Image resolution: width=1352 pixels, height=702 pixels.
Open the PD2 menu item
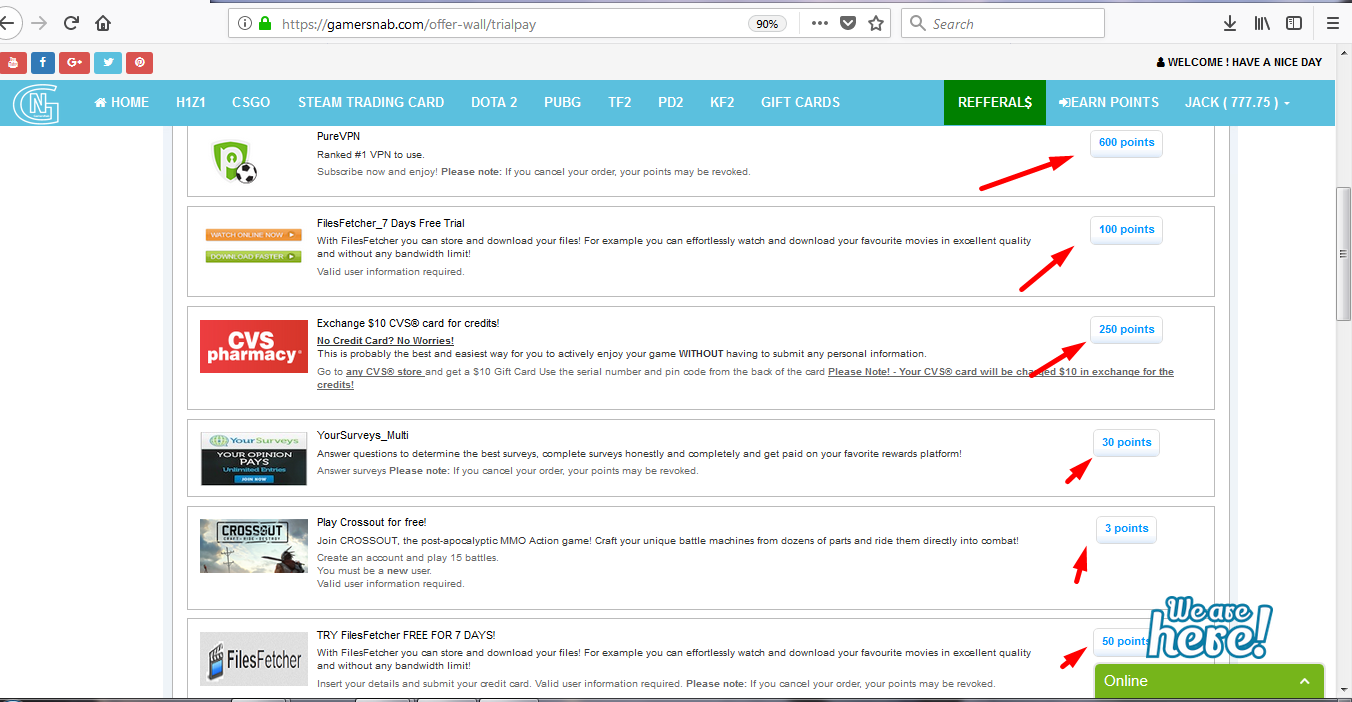point(670,103)
